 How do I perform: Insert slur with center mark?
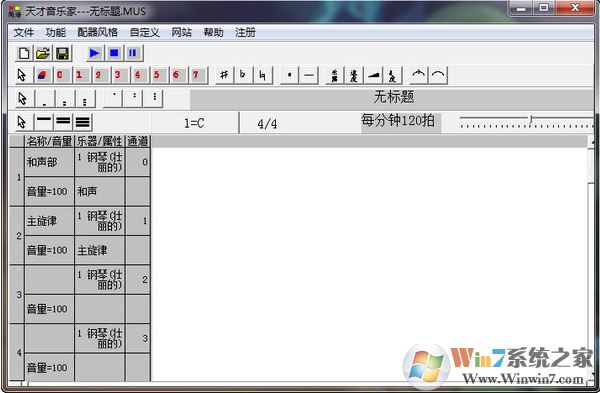click(x=419, y=75)
